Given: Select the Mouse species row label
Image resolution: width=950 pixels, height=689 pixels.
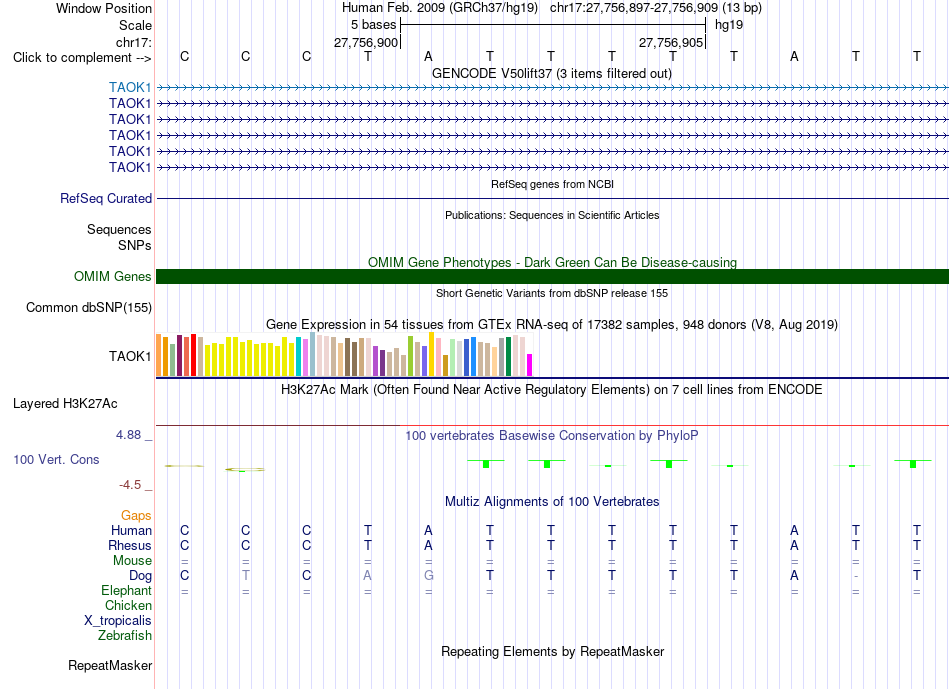Looking at the screenshot, I should 132,561.
